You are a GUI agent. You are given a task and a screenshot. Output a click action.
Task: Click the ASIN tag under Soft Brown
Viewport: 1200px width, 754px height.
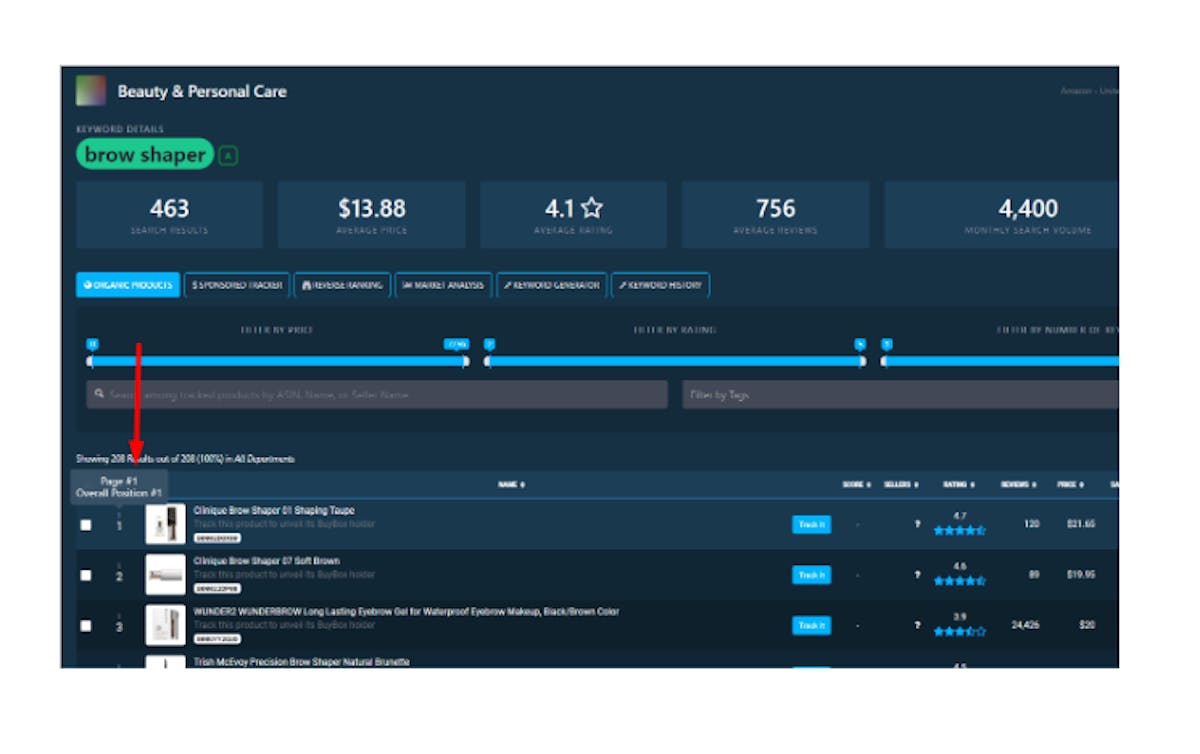point(217,587)
